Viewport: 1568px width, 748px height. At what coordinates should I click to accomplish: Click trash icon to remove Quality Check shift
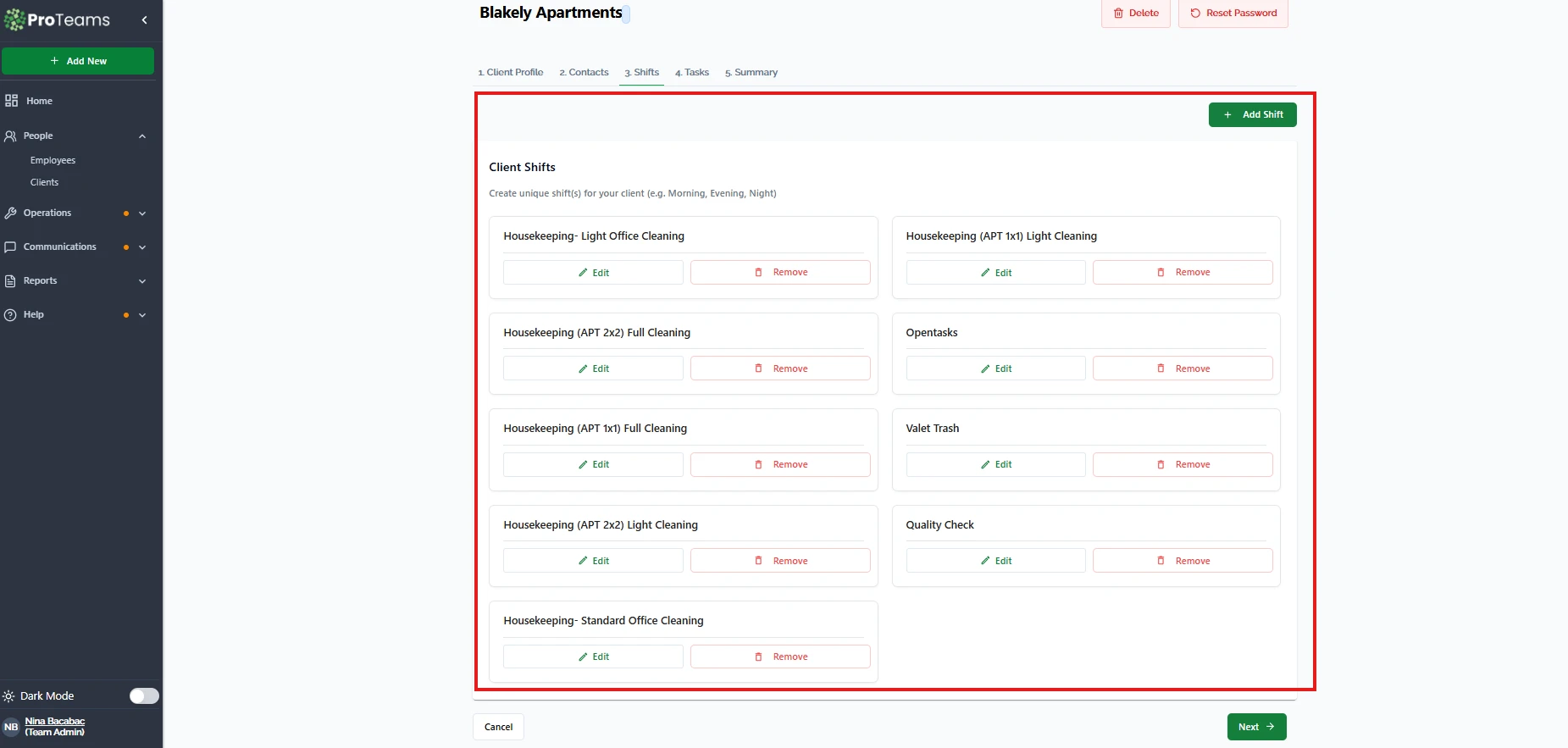[x=1161, y=561]
